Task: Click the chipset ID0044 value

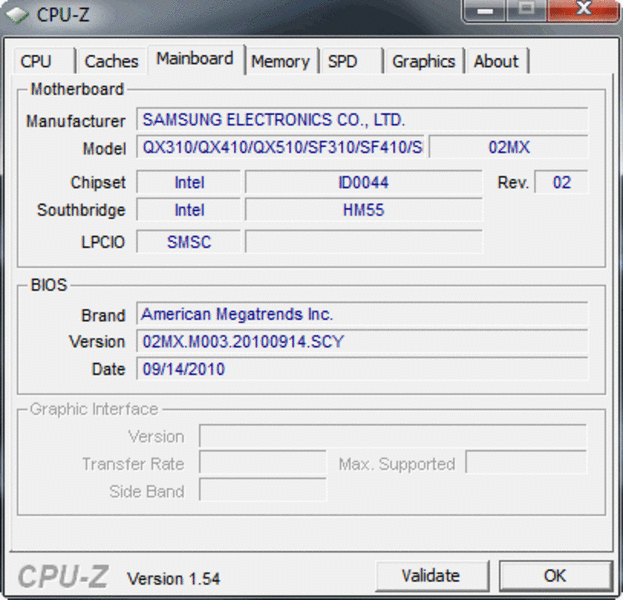Action: (364, 182)
